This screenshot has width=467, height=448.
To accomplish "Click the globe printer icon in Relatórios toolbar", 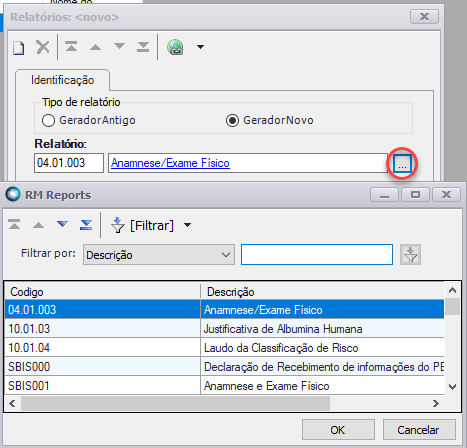I will pyautogui.click(x=175, y=47).
